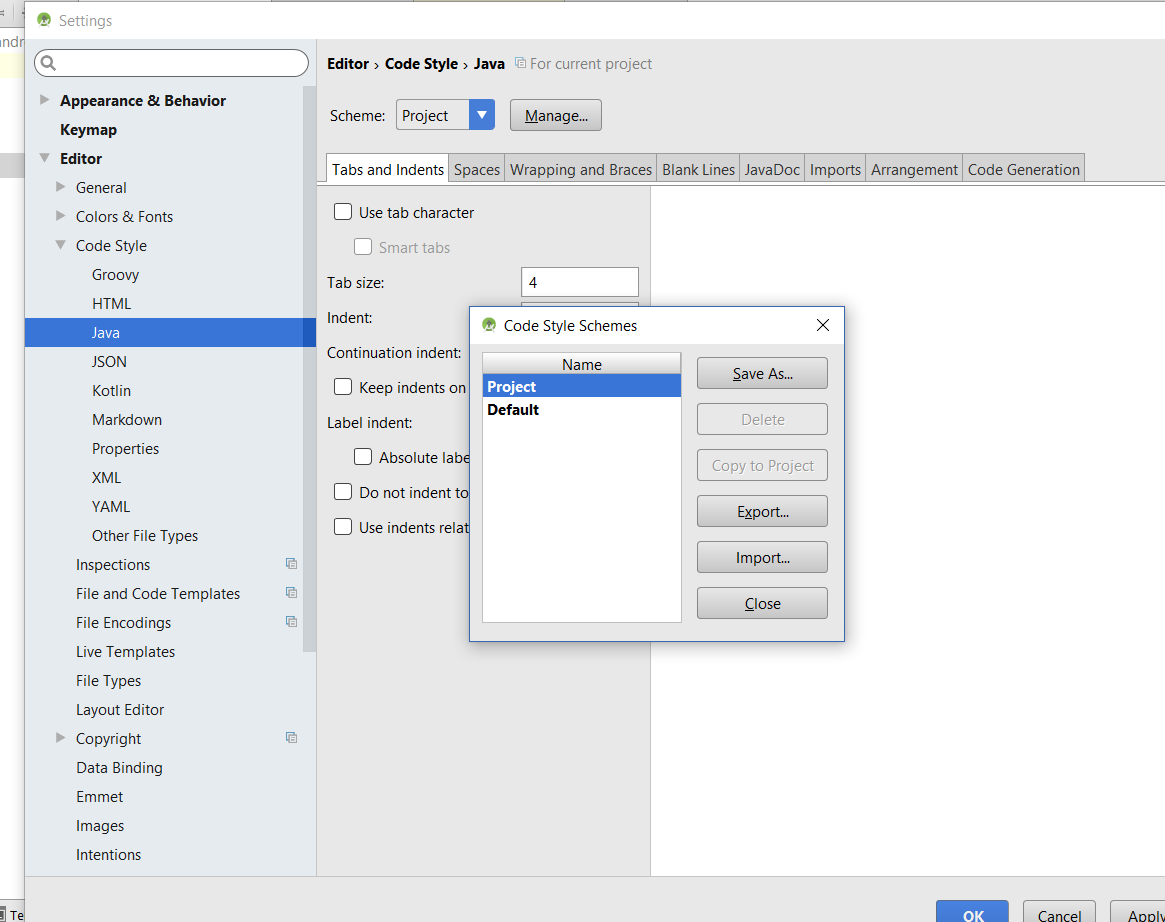
Task: Open the Scheme dropdown arrow
Action: [x=481, y=115]
